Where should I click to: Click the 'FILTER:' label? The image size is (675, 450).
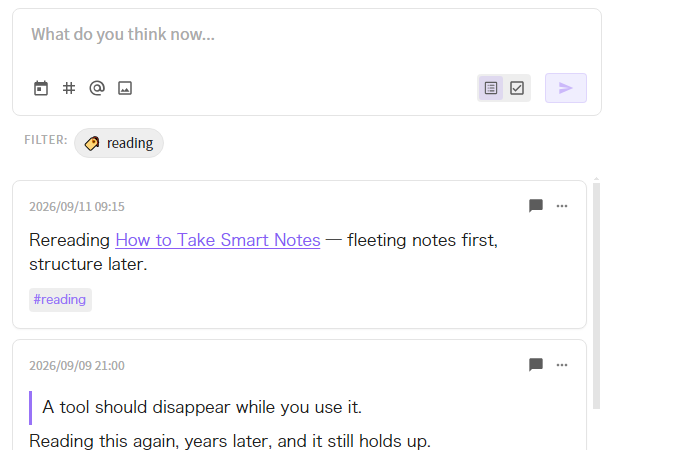tap(46, 140)
